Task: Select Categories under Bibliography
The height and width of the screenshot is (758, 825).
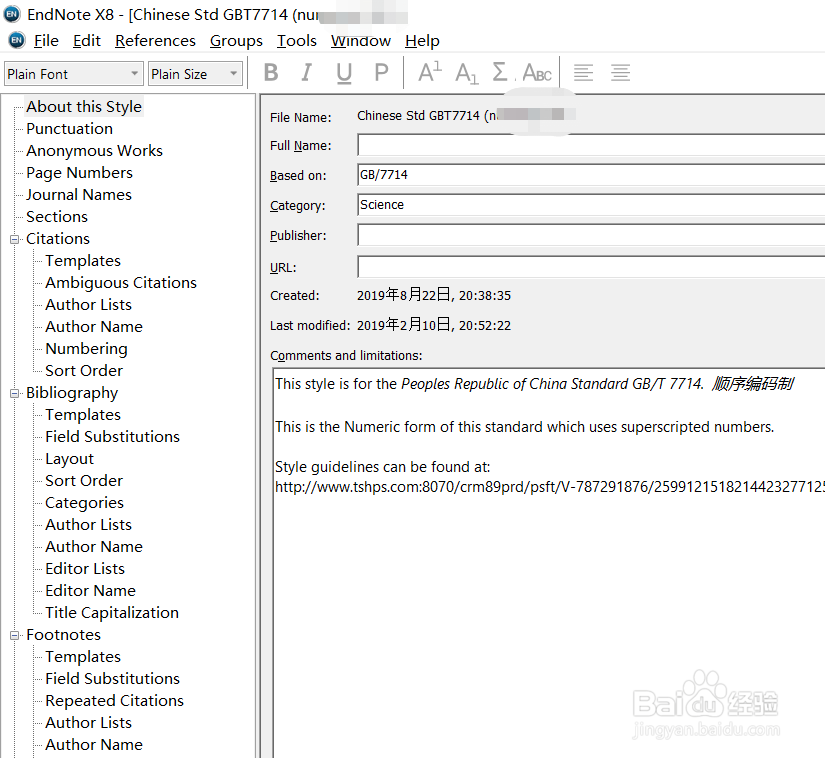Action: click(x=85, y=503)
